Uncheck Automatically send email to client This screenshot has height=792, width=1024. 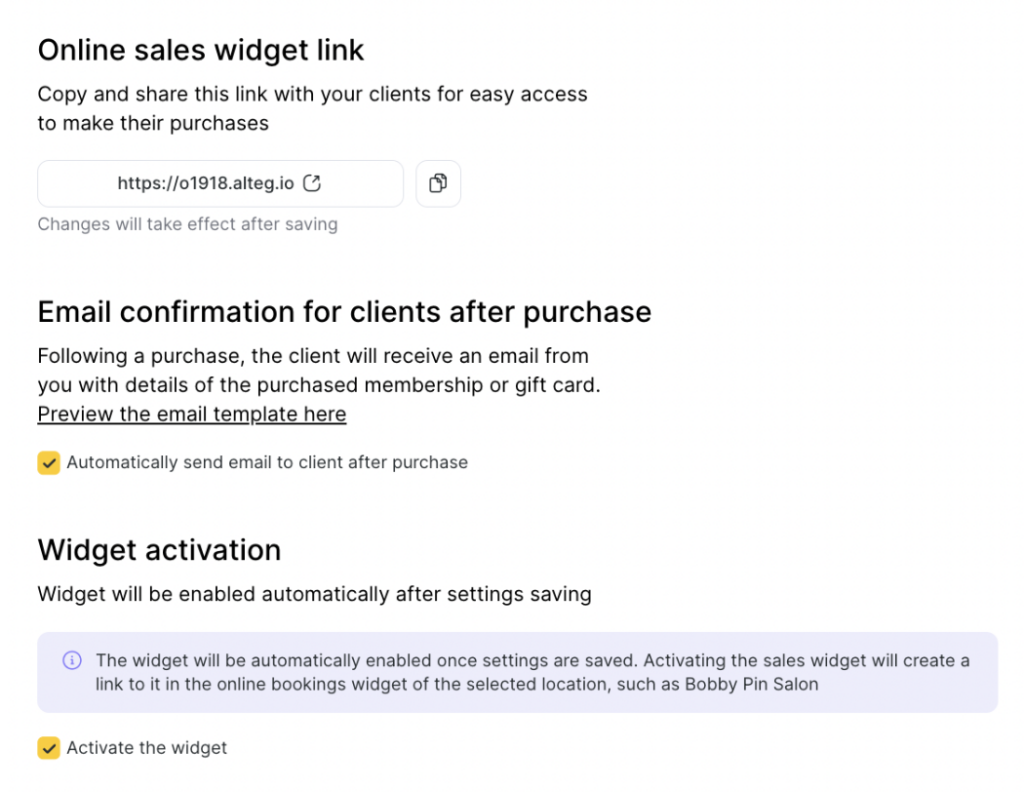coord(49,463)
